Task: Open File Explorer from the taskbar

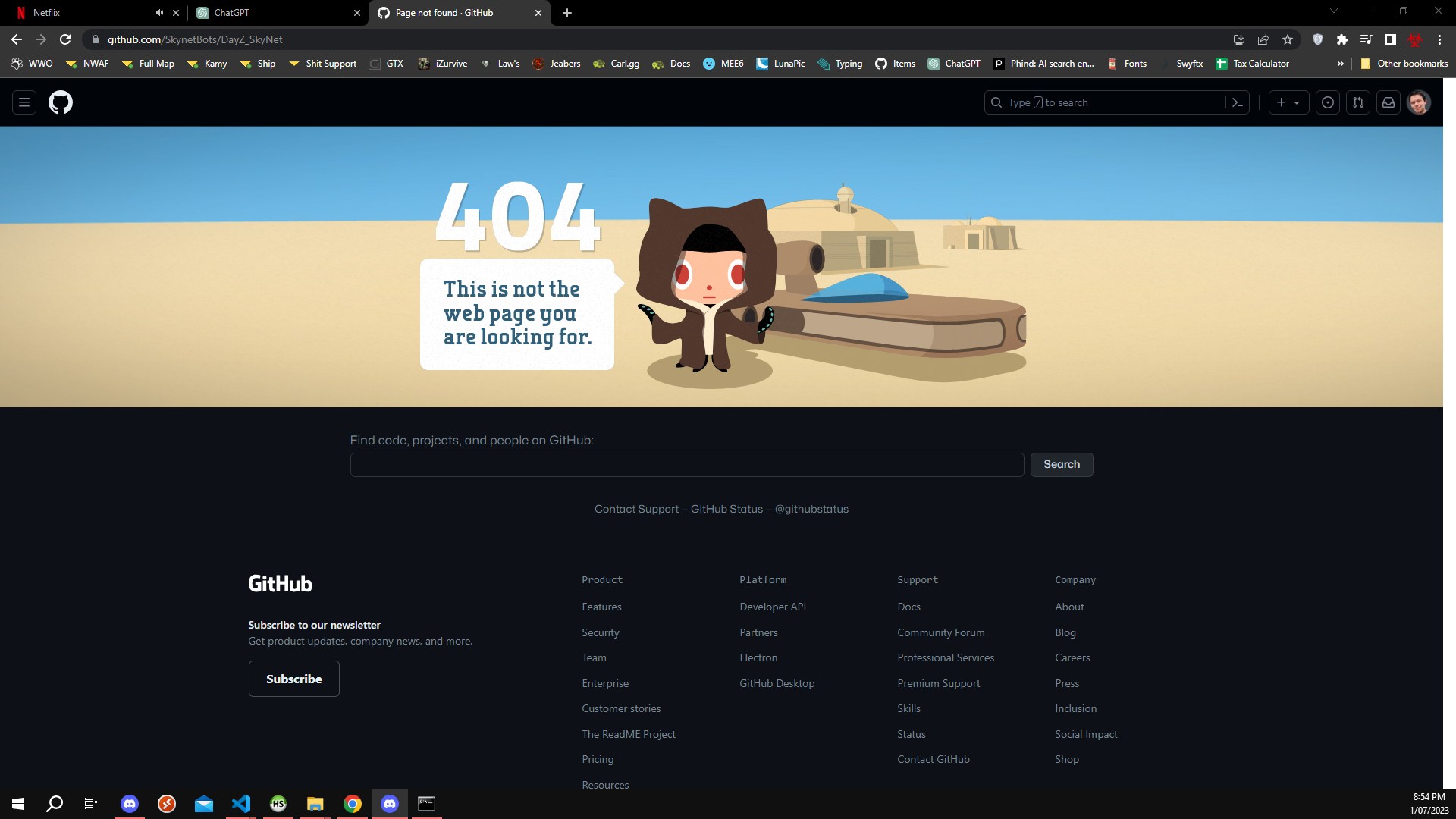Action: (315, 804)
